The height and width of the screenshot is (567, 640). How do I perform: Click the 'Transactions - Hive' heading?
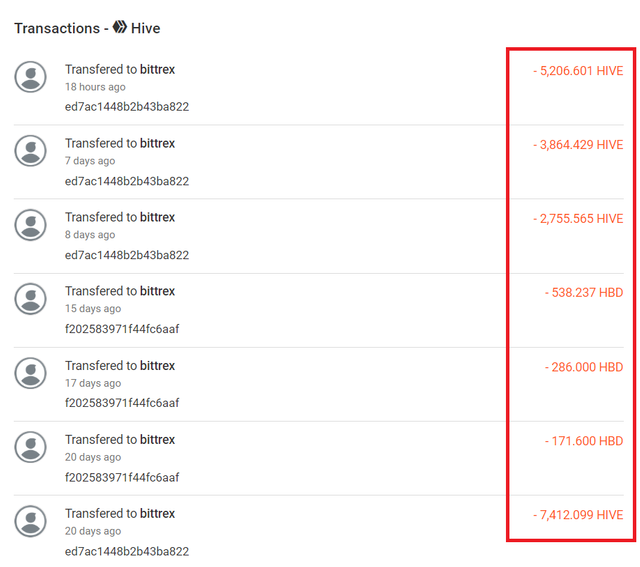pos(87,28)
